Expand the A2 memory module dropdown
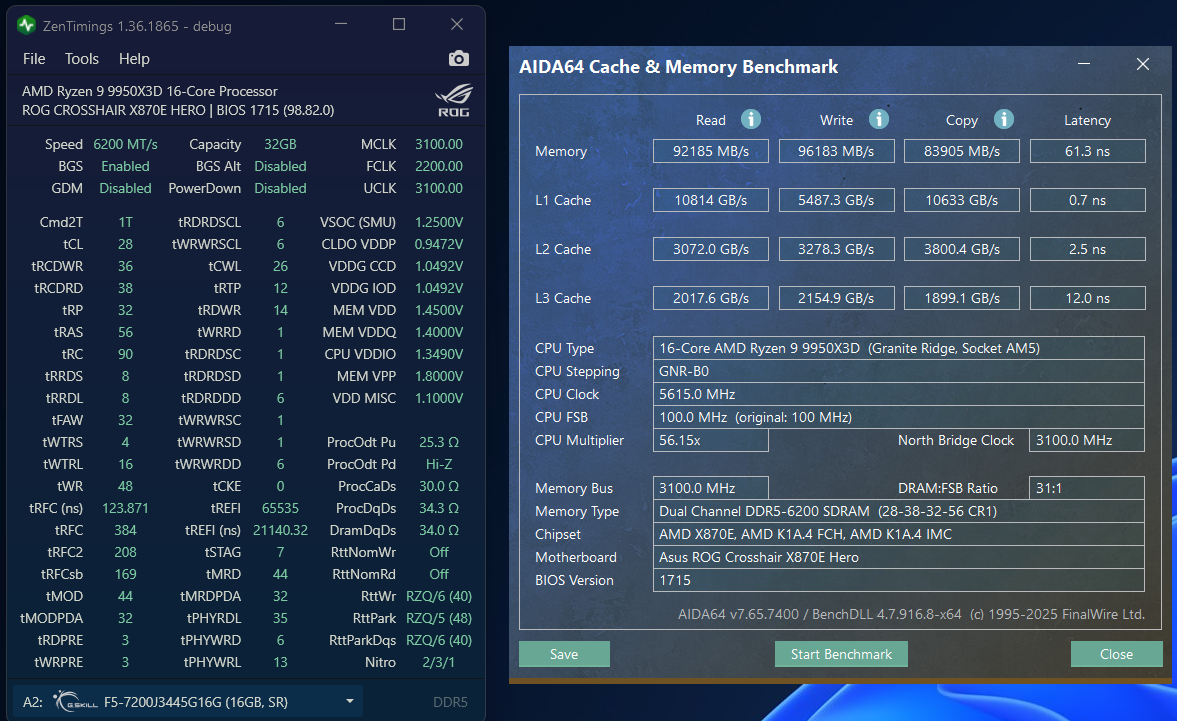 pyautogui.click(x=350, y=701)
